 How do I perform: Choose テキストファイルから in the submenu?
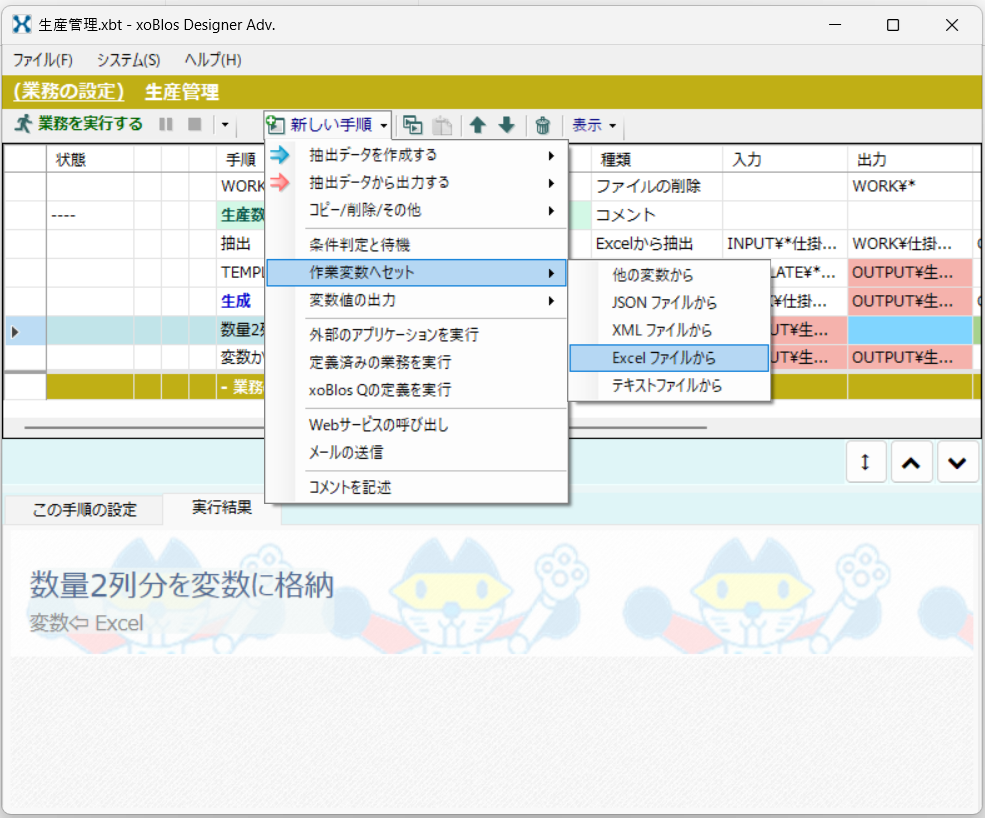(x=669, y=386)
